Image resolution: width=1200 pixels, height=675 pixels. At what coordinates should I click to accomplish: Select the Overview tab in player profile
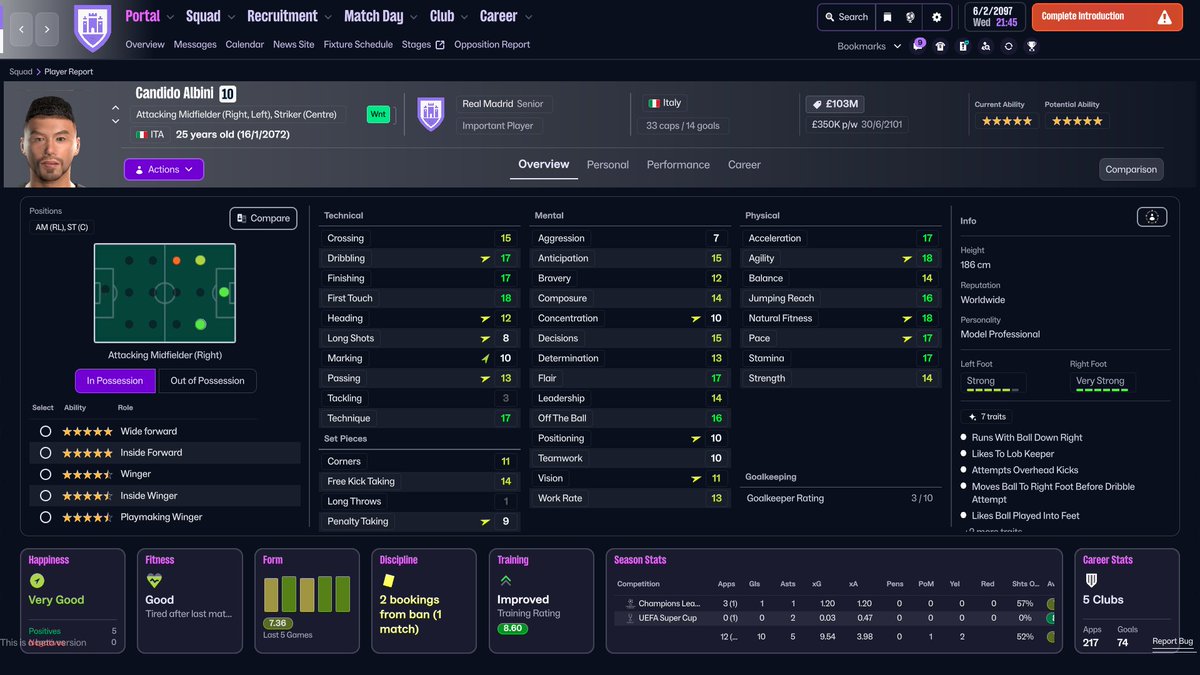(x=544, y=164)
